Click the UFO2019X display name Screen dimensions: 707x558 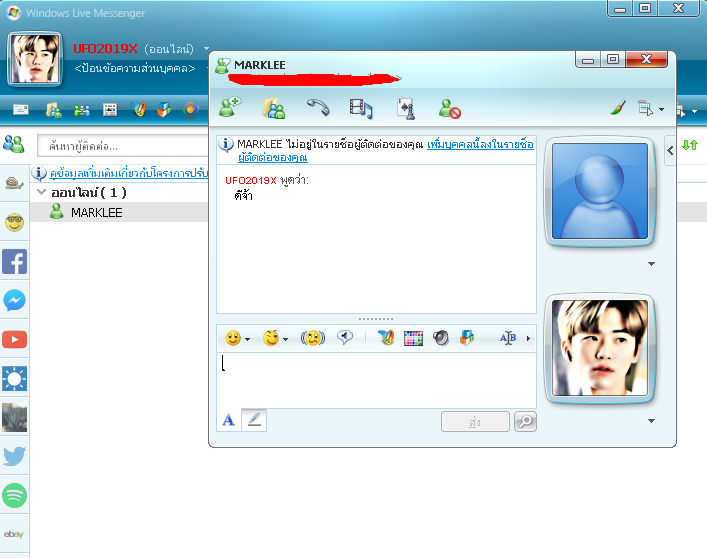(x=105, y=48)
